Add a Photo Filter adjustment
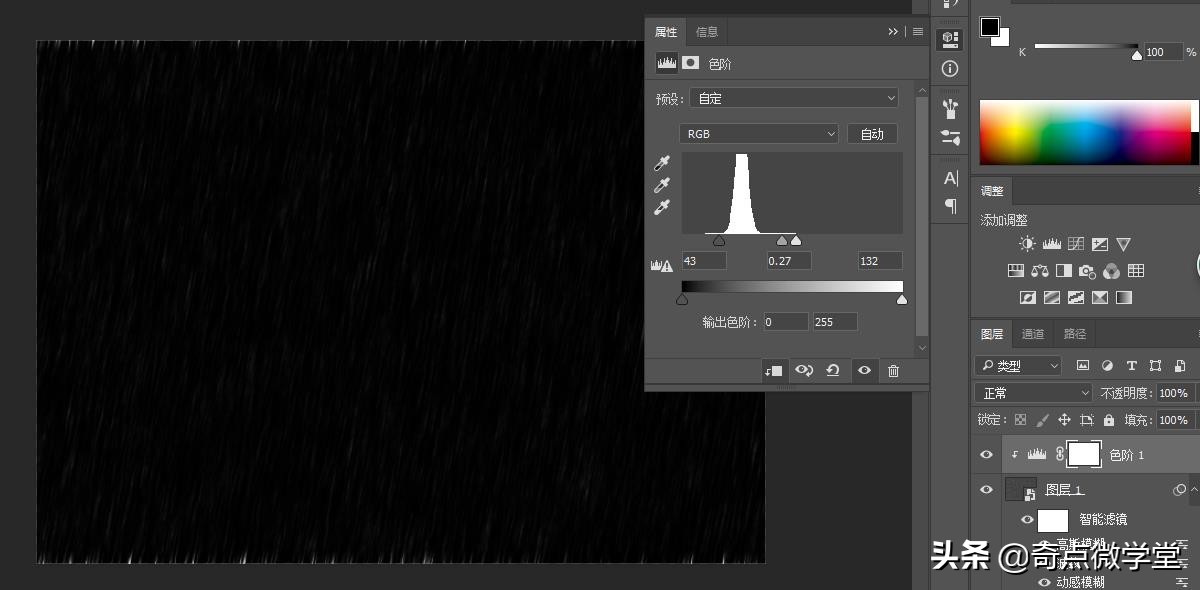Screen dimensions: 1200x590 [1087, 271]
